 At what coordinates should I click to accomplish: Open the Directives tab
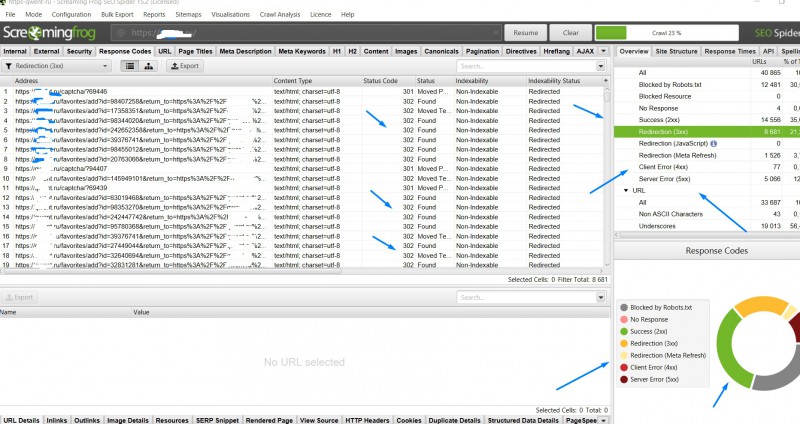click(521, 51)
